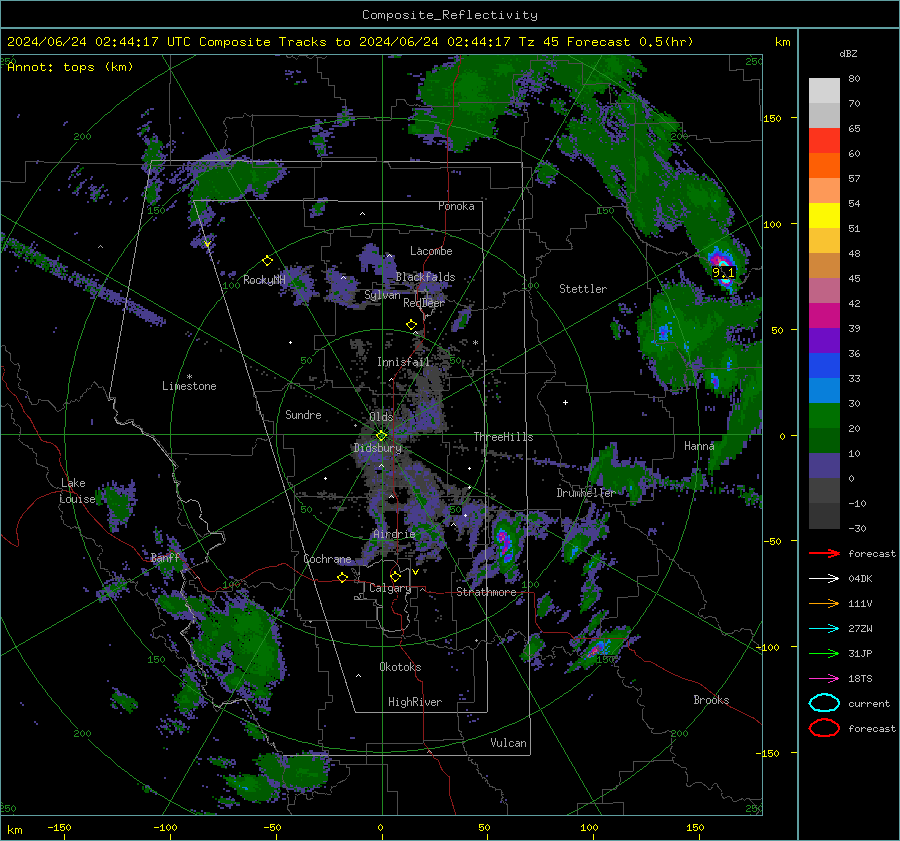Click the magenta 18TS arrow legend symbol
This screenshot has width=900, height=841.
click(824, 679)
